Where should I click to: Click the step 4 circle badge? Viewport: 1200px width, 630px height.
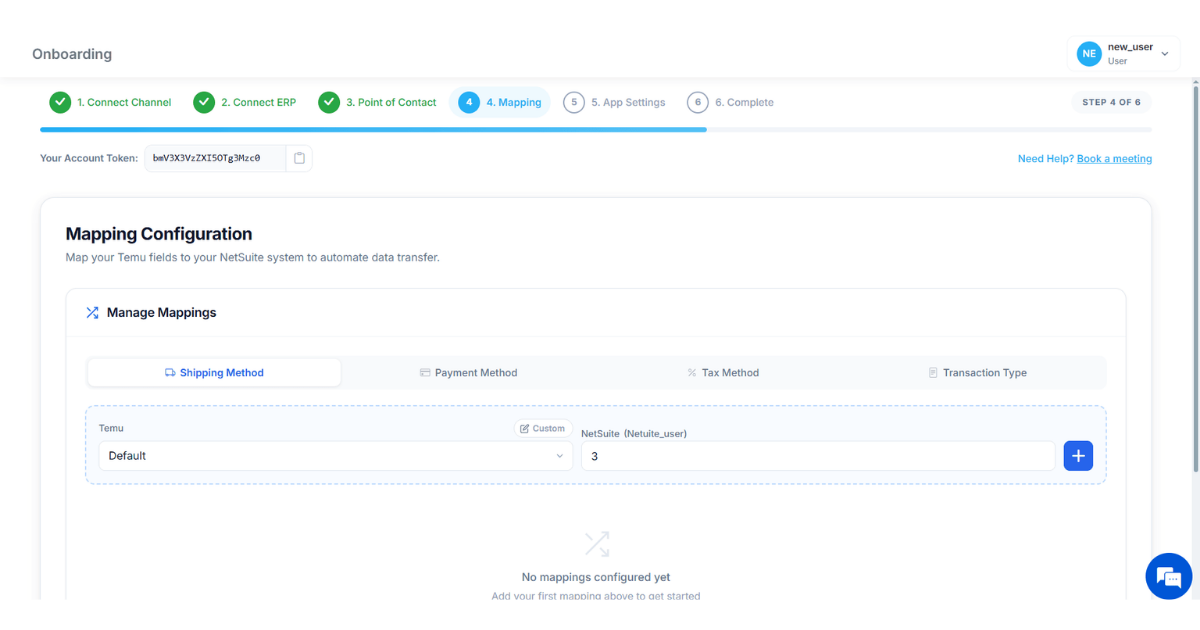click(x=469, y=102)
